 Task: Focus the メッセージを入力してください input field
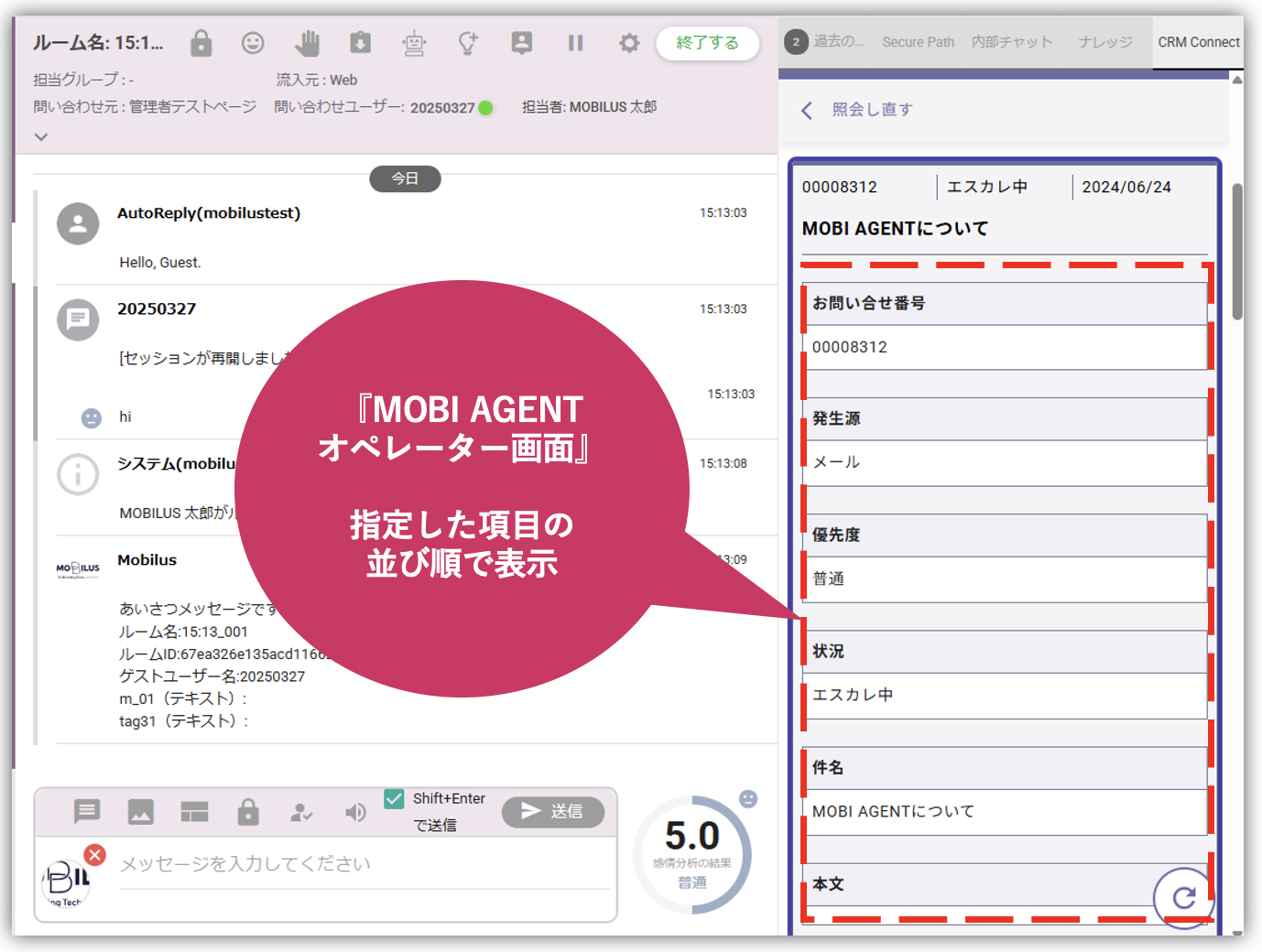click(364, 864)
